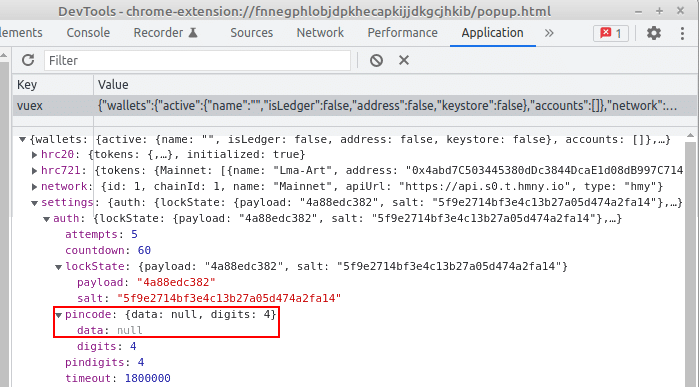Viewport: 699px width, 387px height.
Task: Open the Network tab
Action: pyautogui.click(x=320, y=33)
